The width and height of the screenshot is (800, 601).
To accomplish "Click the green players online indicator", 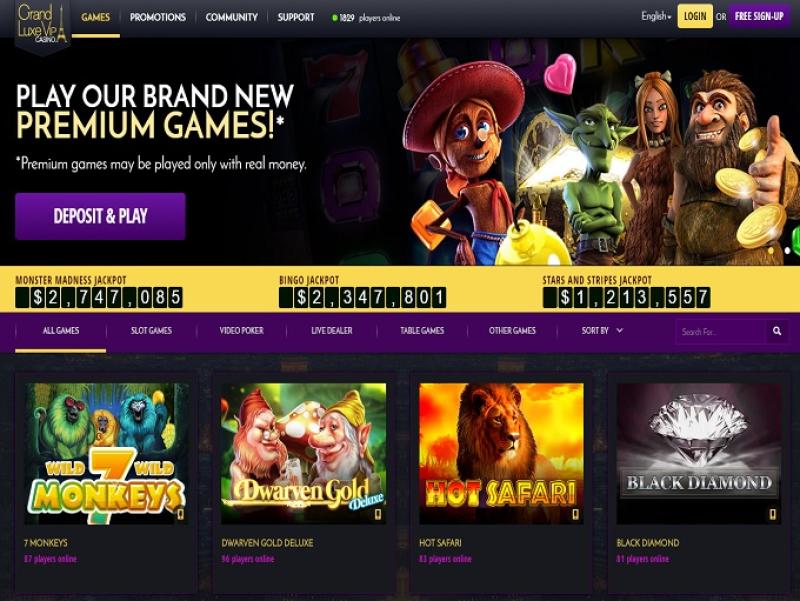I will click(x=335, y=18).
